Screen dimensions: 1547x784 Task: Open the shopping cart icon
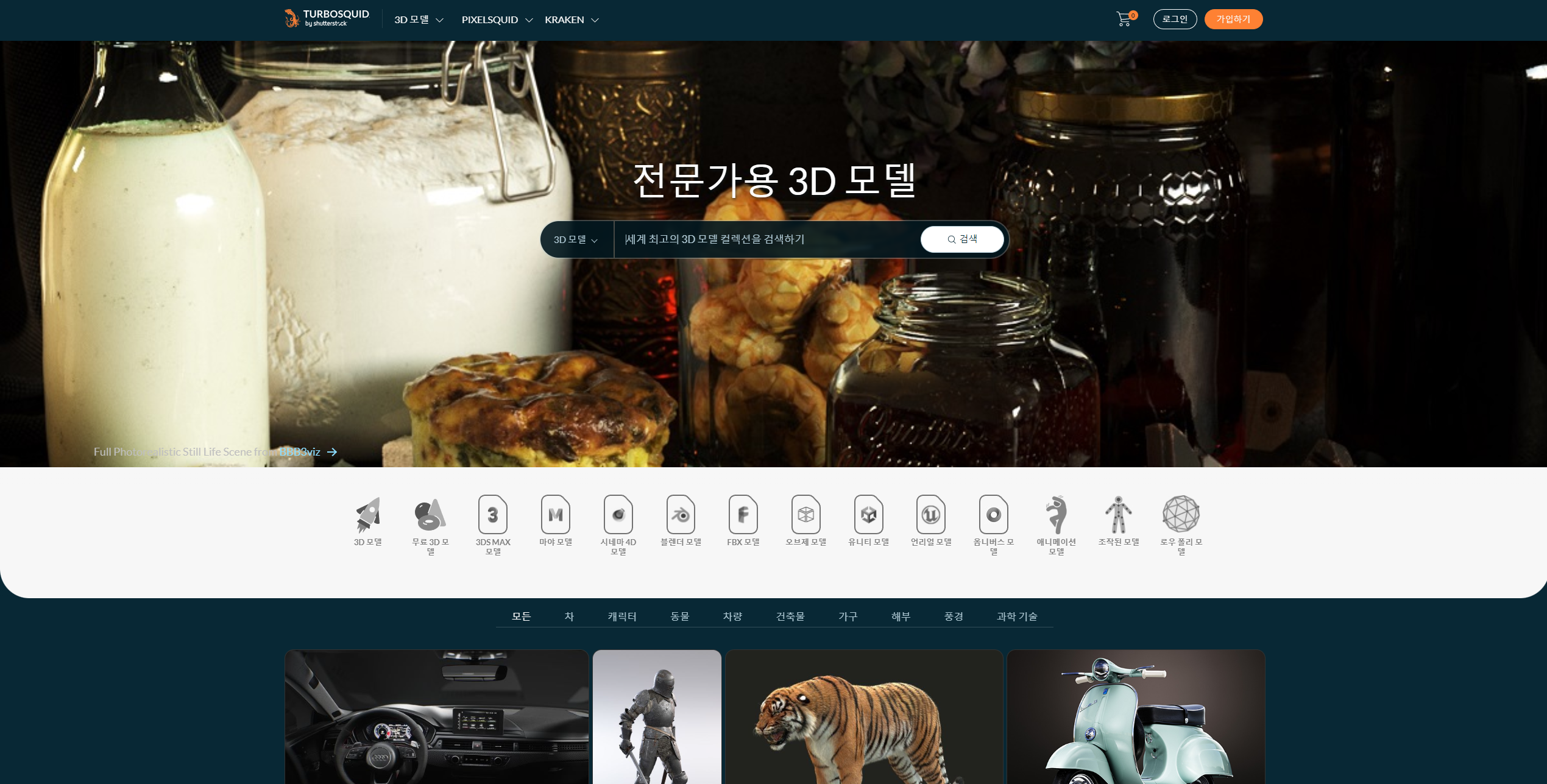click(1124, 19)
